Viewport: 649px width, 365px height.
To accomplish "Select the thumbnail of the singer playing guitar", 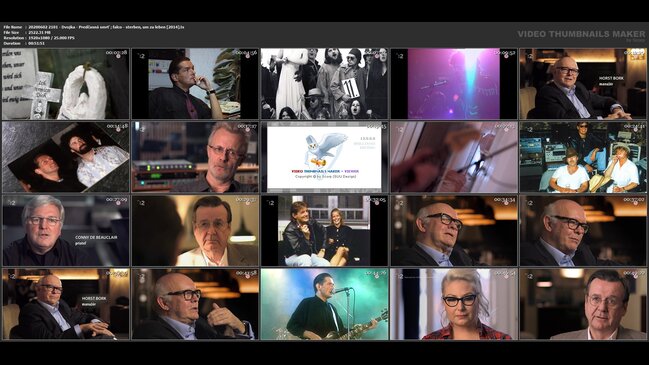I will [x=324, y=304].
